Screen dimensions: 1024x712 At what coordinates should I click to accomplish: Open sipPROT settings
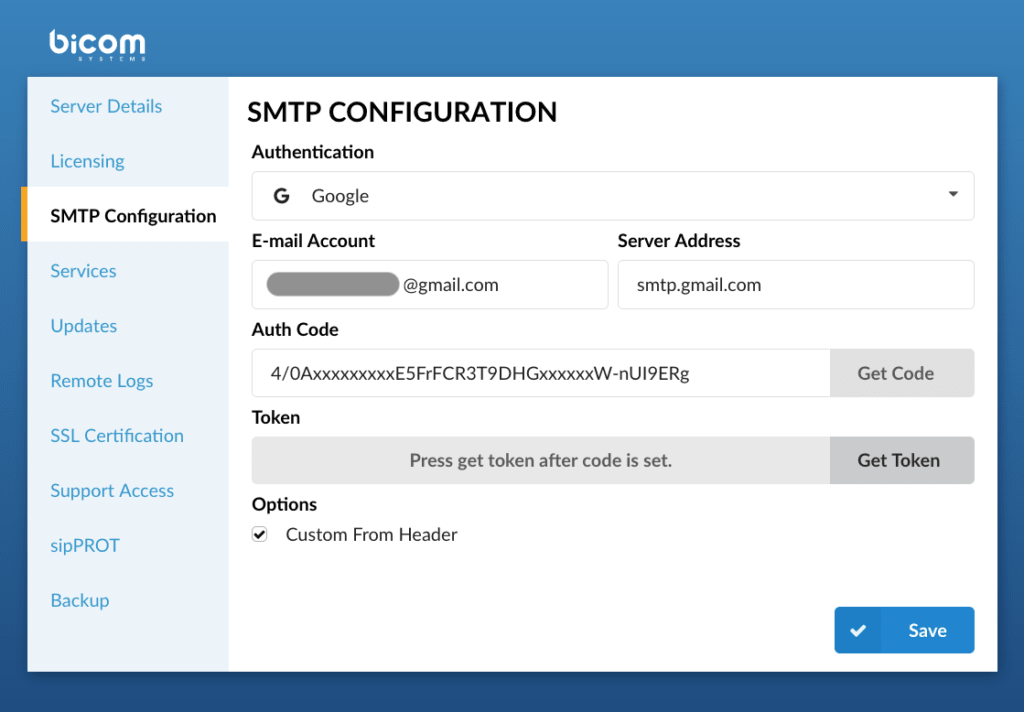(85, 545)
